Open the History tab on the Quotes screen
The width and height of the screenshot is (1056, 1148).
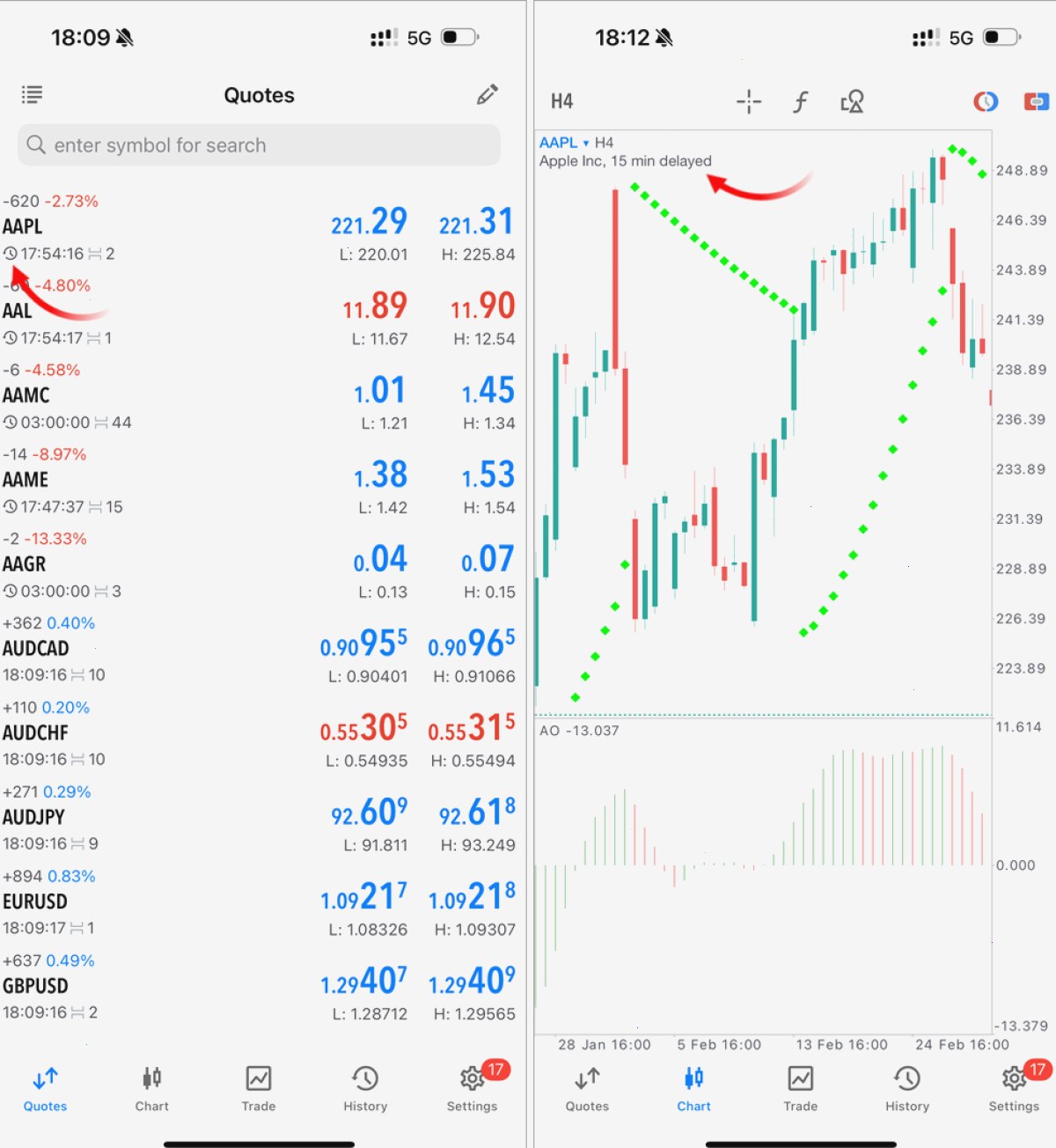point(365,1088)
